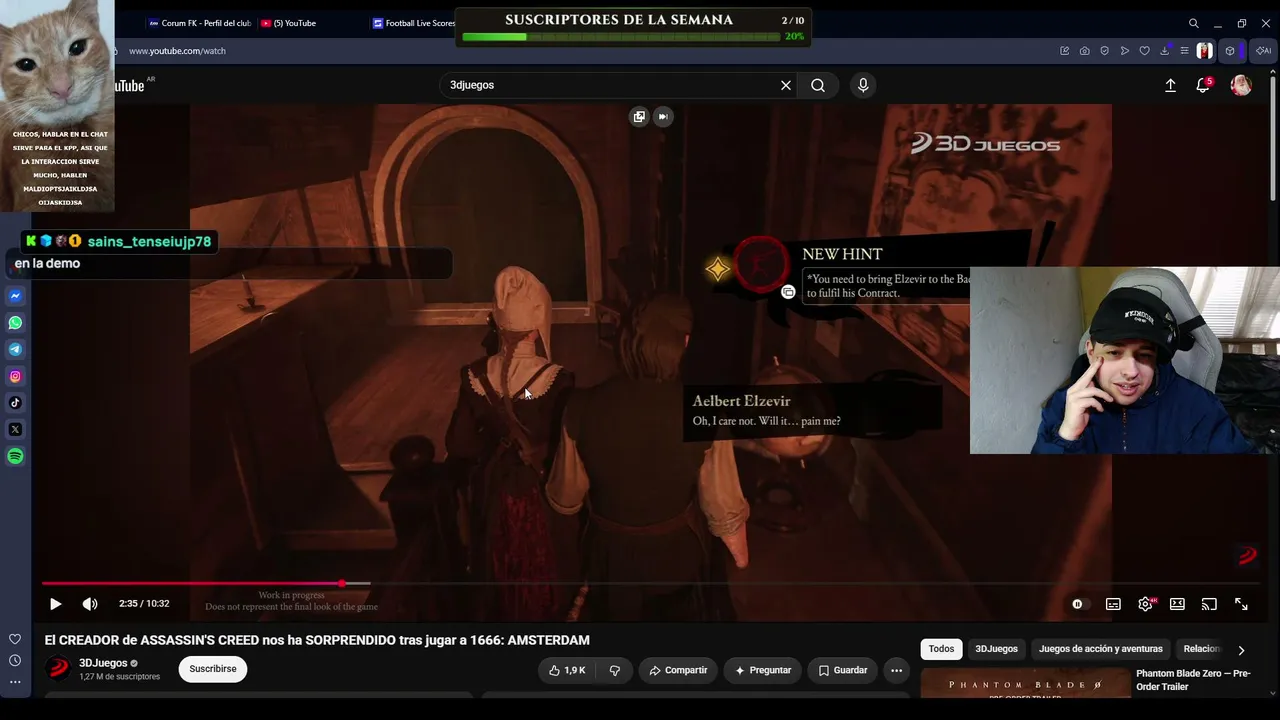Click the browser send/flow arrow icon
Image resolution: width=1280 pixels, height=720 pixels.
point(1124,51)
